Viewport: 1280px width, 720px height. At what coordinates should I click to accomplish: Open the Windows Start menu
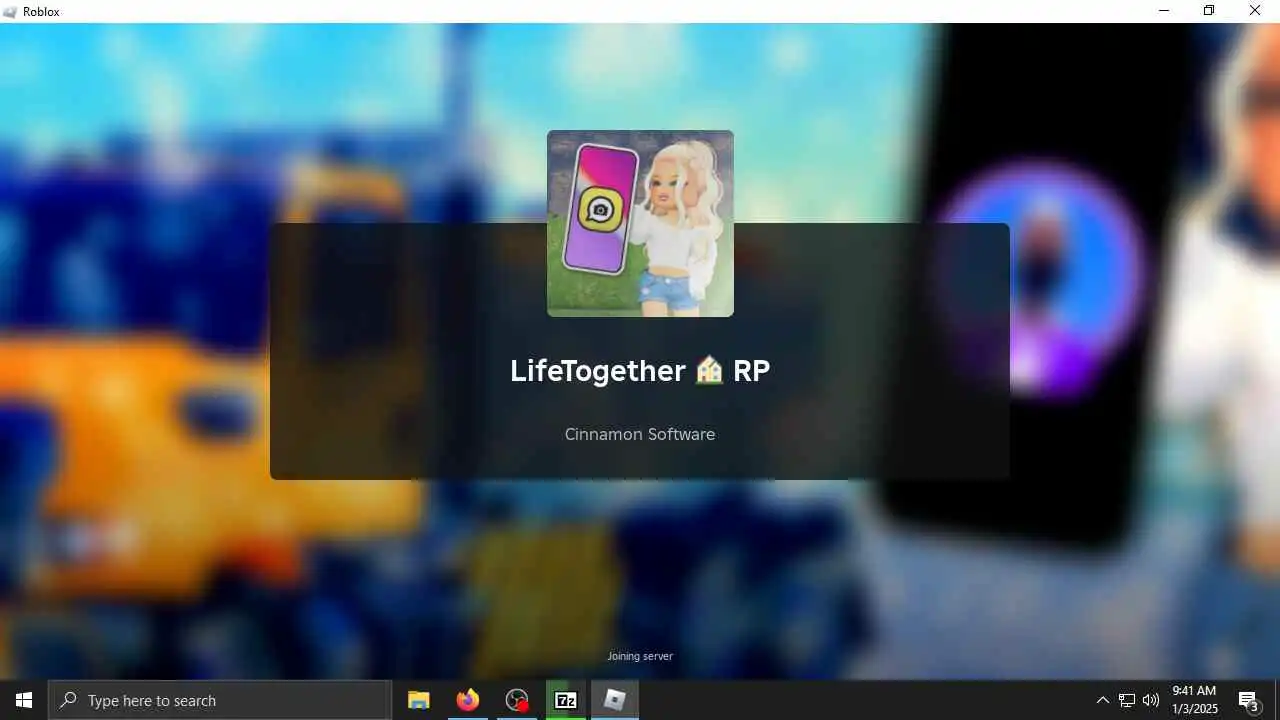[24, 700]
